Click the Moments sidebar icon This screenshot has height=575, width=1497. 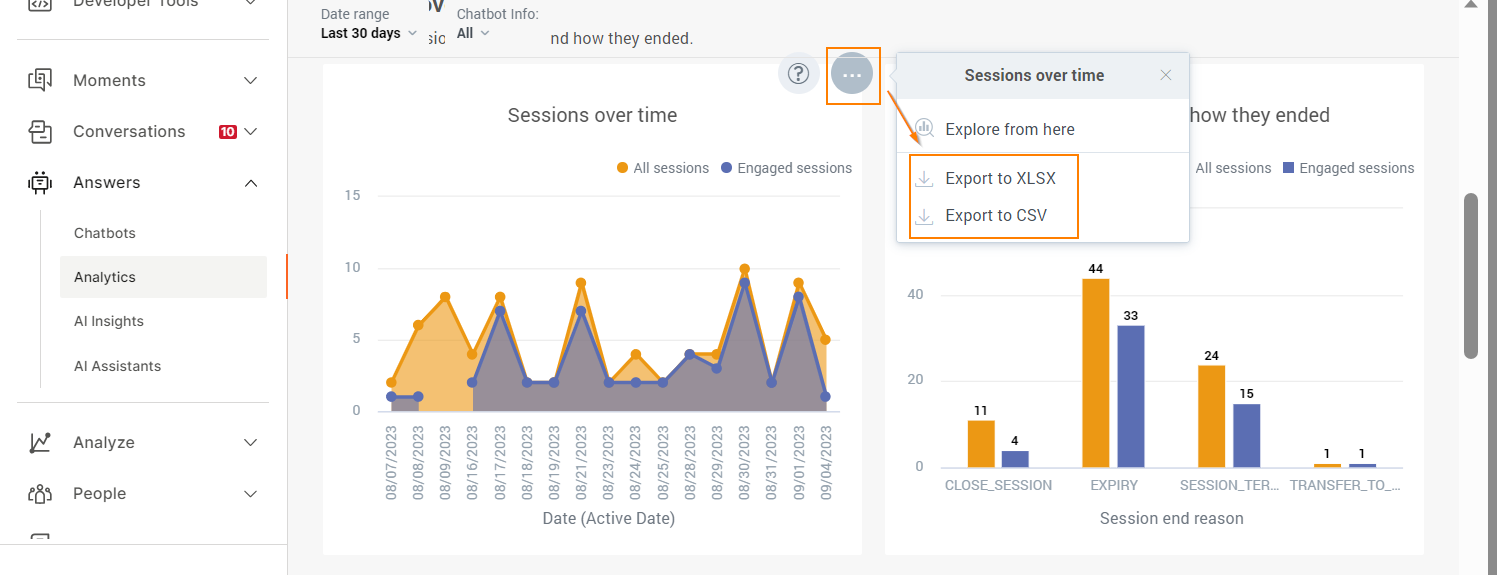coord(40,80)
